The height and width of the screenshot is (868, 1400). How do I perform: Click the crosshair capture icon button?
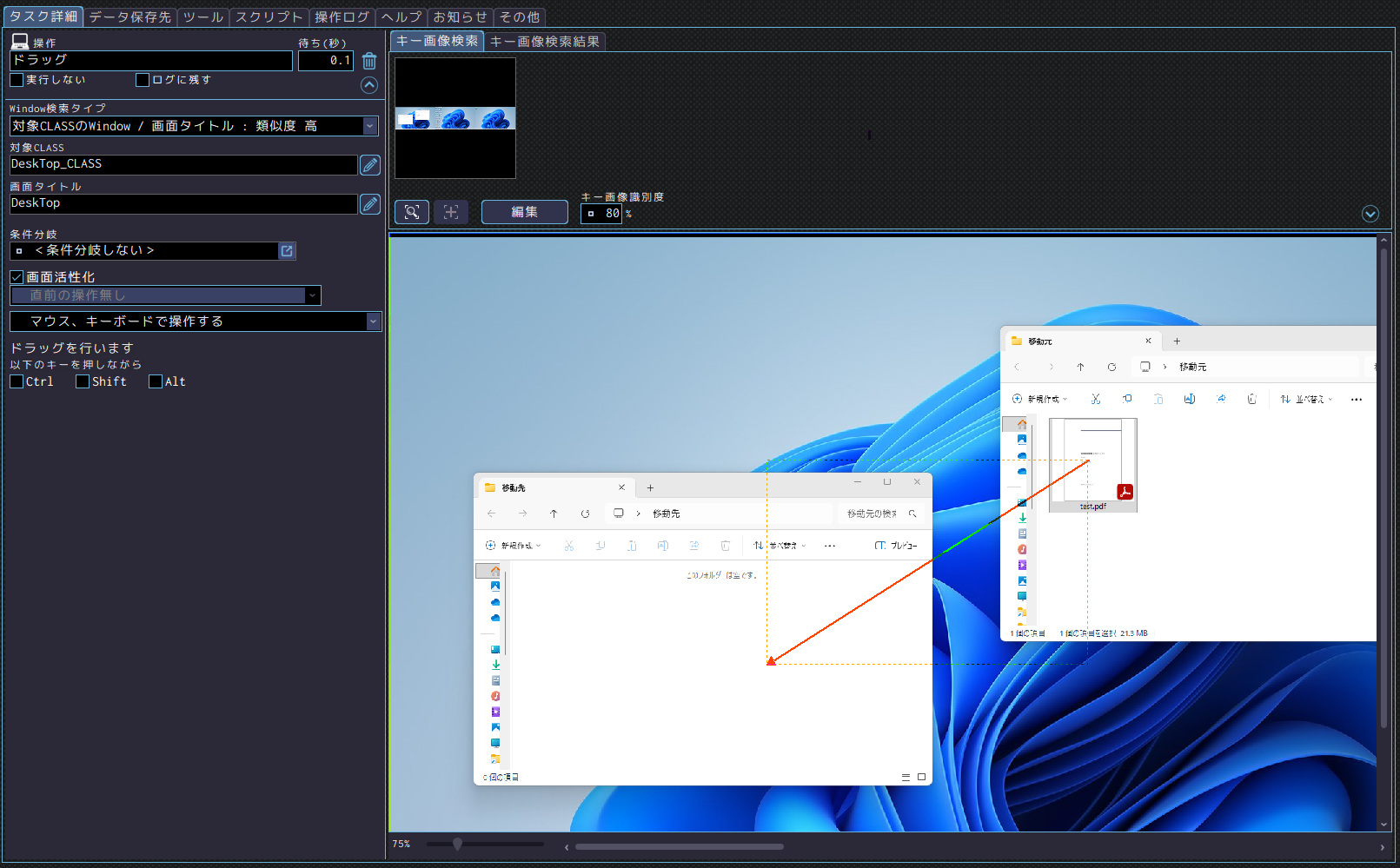[451, 212]
